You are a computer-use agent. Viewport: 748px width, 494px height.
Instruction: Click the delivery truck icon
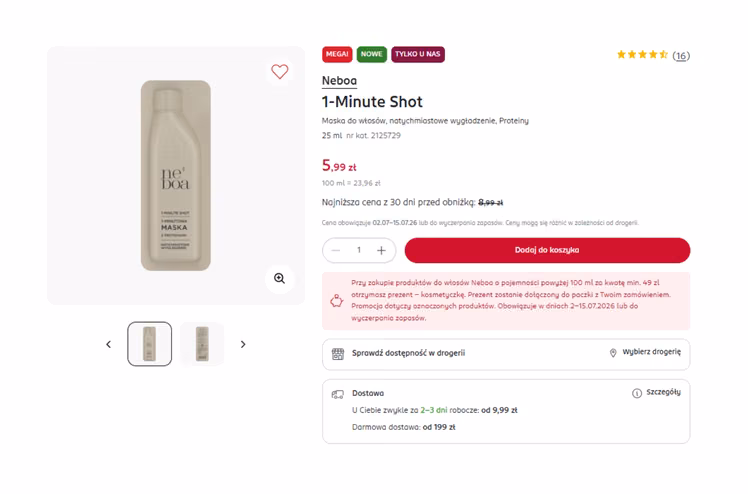(x=338, y=394)
